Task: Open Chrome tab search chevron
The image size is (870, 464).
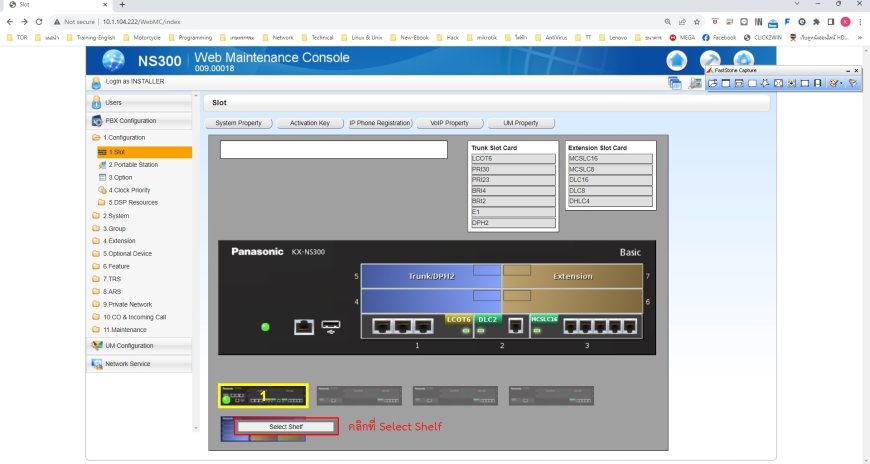Action: (797, 4)
